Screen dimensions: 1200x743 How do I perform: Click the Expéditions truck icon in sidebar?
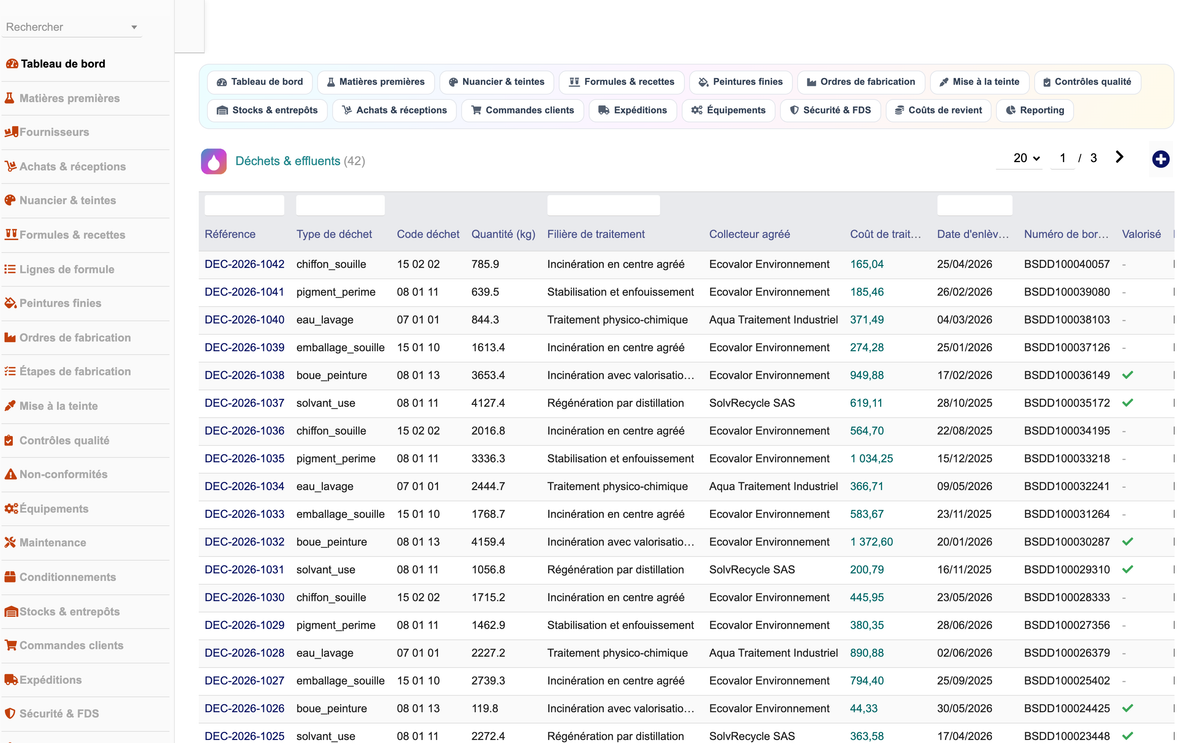11,679
